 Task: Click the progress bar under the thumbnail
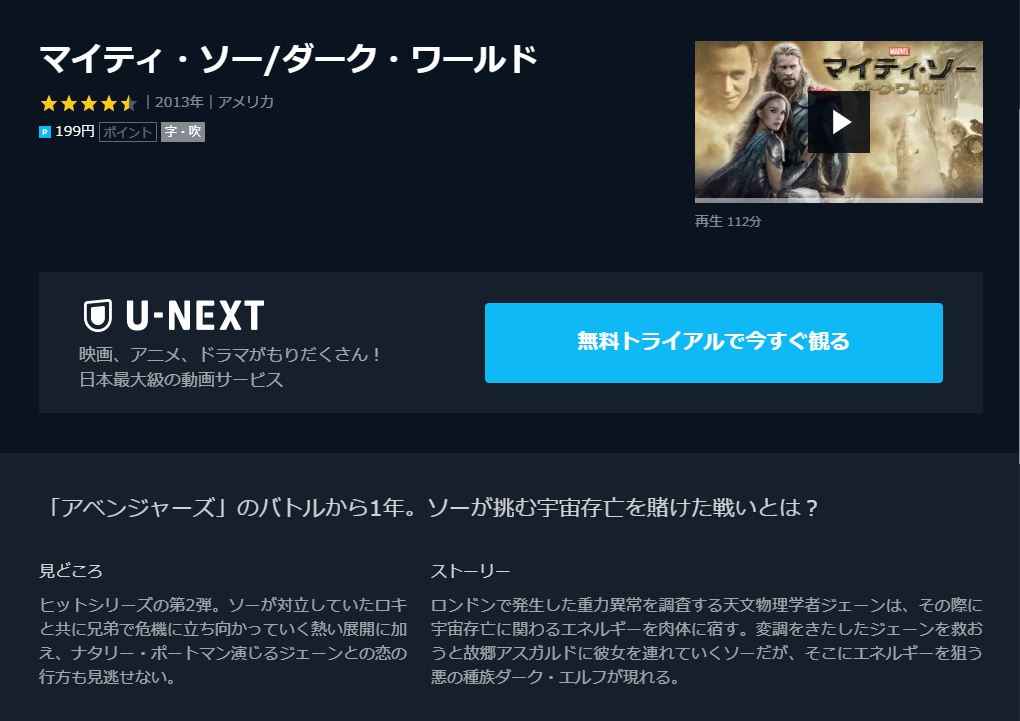[x=839, y=200]
